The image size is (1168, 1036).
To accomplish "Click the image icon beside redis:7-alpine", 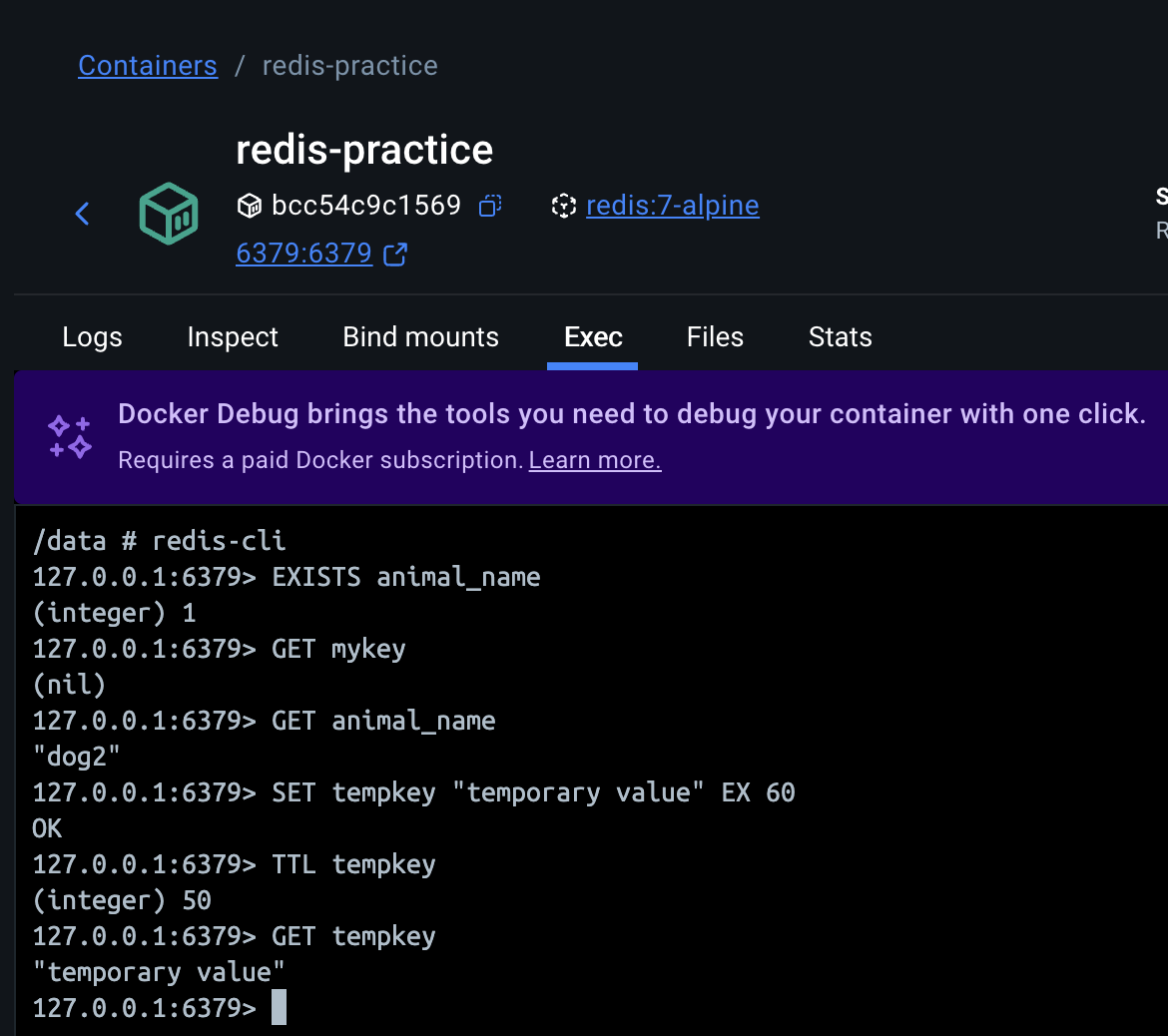I will point(564,206).
